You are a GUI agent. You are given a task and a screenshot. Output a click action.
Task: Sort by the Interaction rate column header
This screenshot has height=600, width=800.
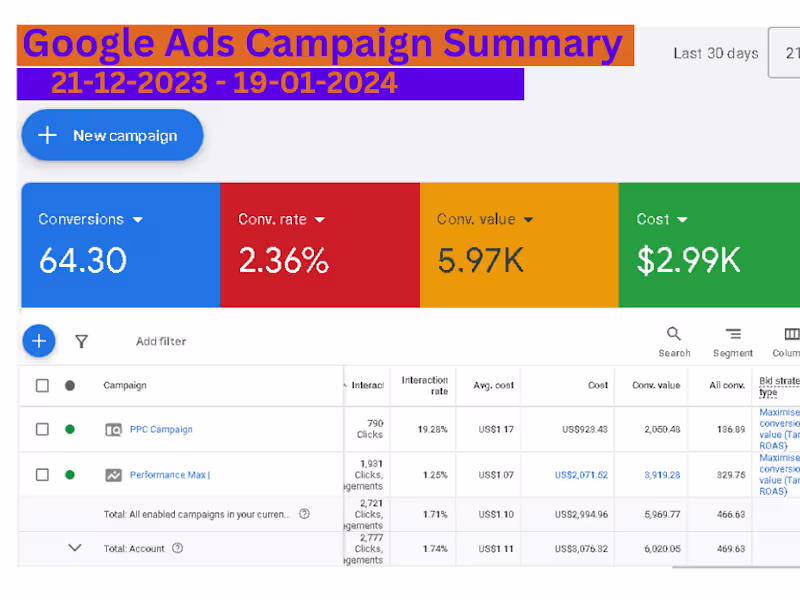click(x=424, y=385)
